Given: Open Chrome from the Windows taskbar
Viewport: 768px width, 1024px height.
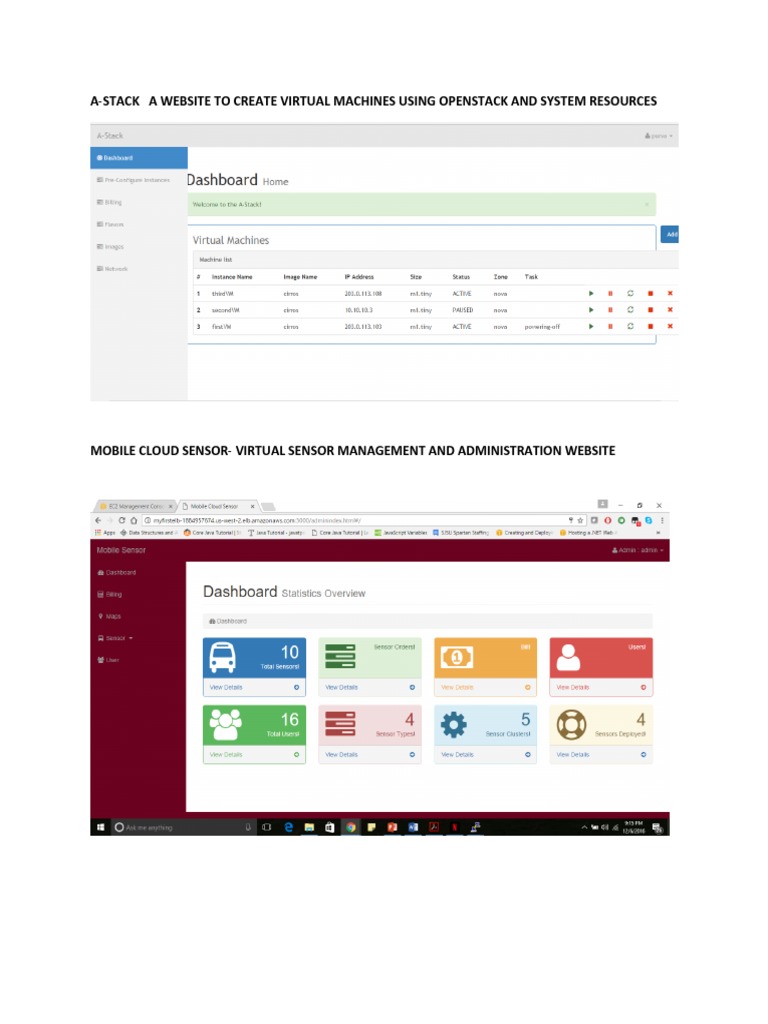Looking at the screenshot, I should [x=351, y=827].
